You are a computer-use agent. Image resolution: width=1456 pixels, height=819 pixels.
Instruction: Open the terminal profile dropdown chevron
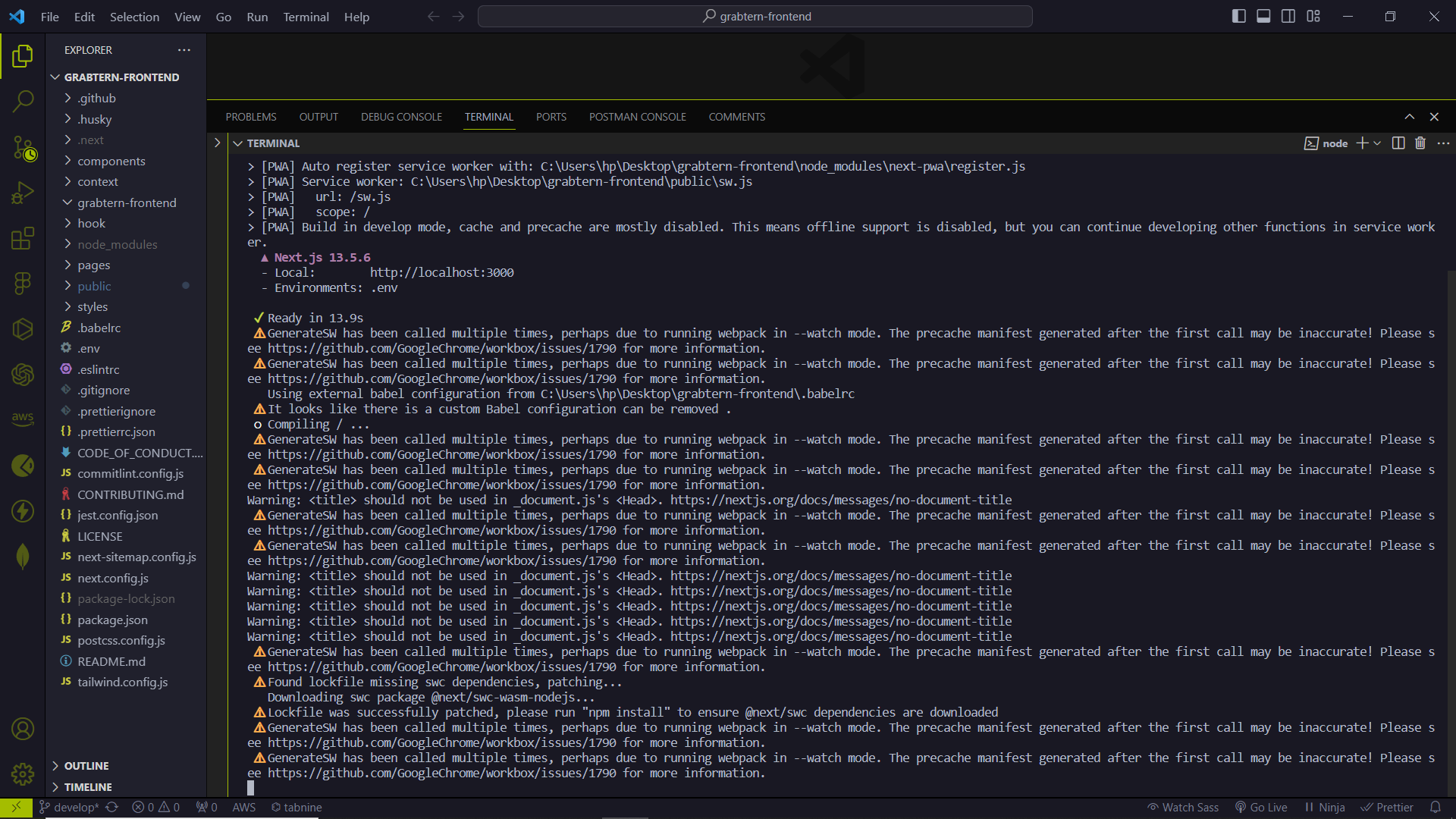pyautogui.click(x=1376, y=143)
